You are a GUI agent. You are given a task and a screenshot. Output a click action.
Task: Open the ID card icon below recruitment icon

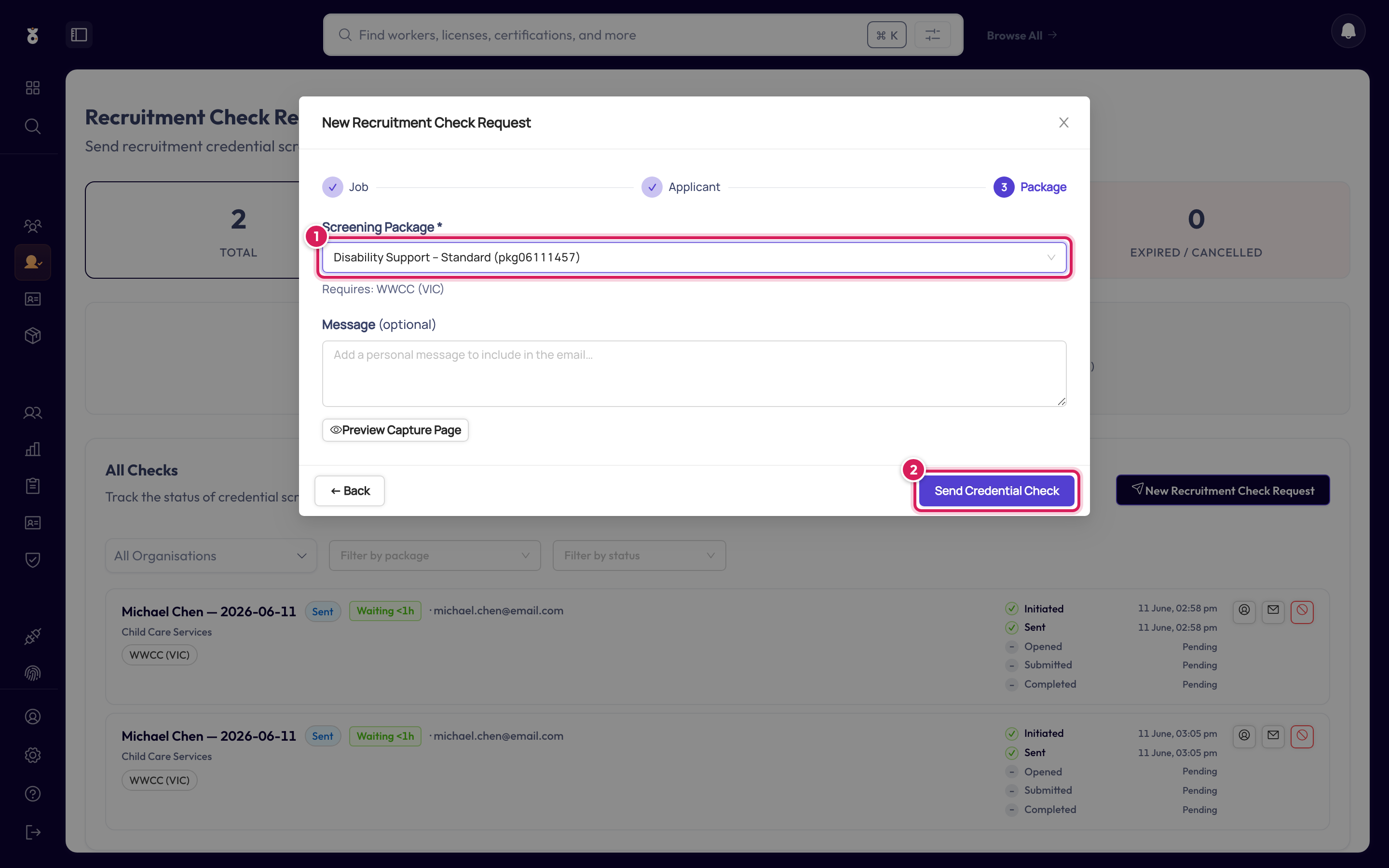[33, 299]
